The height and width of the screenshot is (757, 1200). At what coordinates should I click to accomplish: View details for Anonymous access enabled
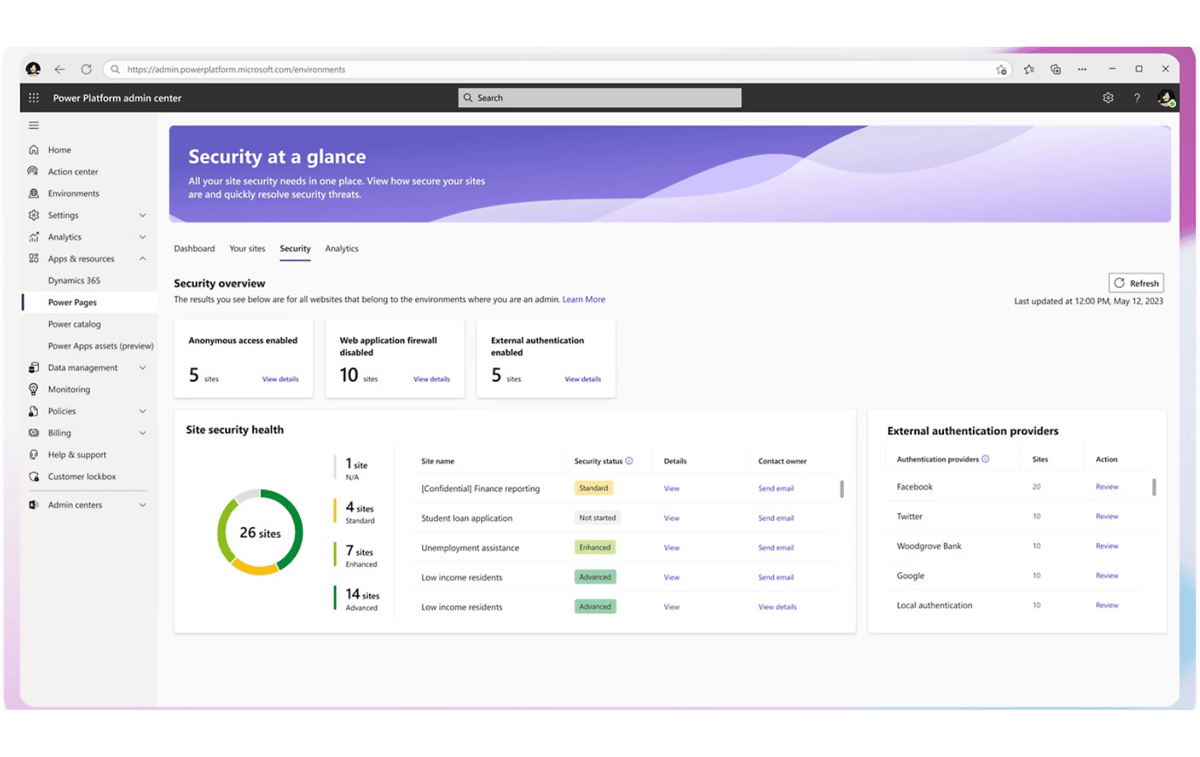pyautogui.click(x=280, y=379)
